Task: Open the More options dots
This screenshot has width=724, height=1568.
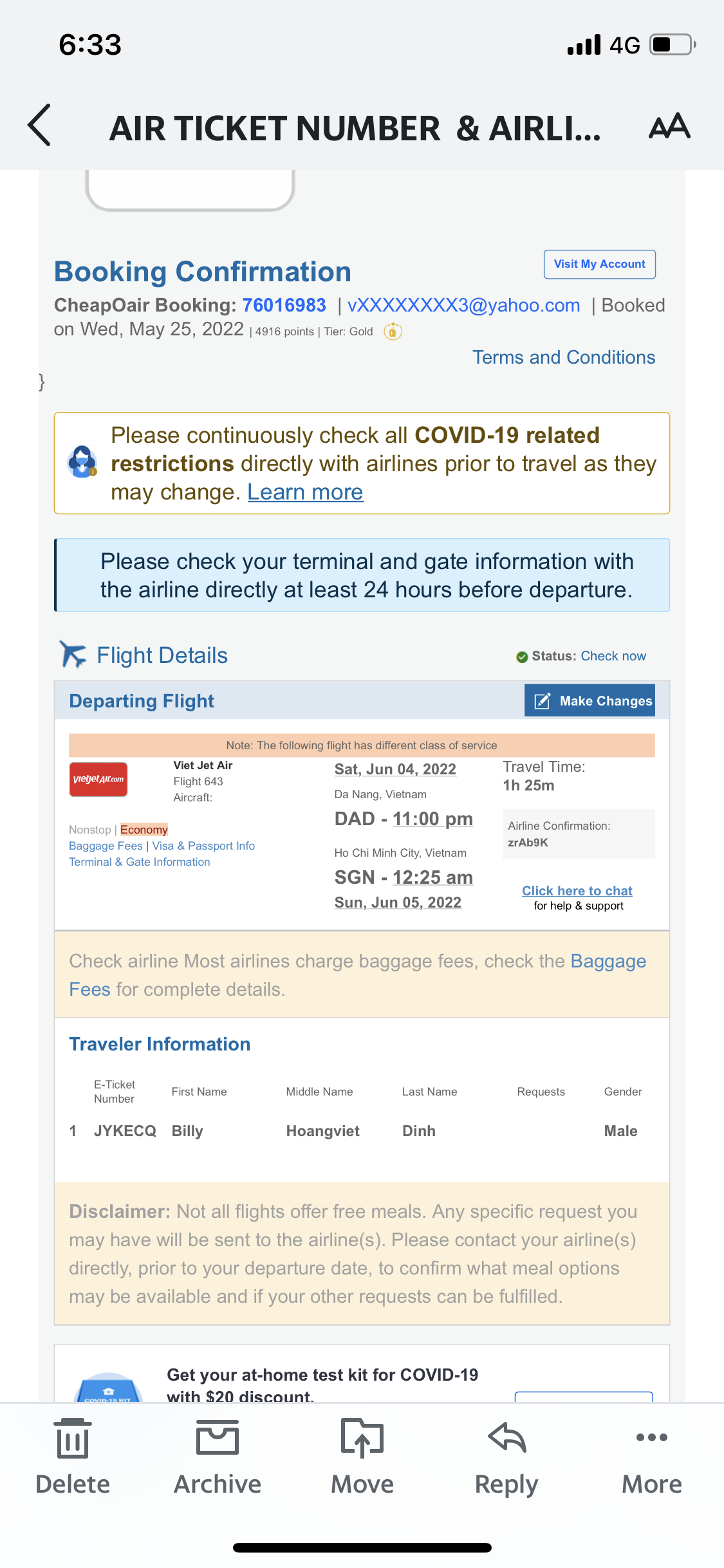Action: [651, 1438]
